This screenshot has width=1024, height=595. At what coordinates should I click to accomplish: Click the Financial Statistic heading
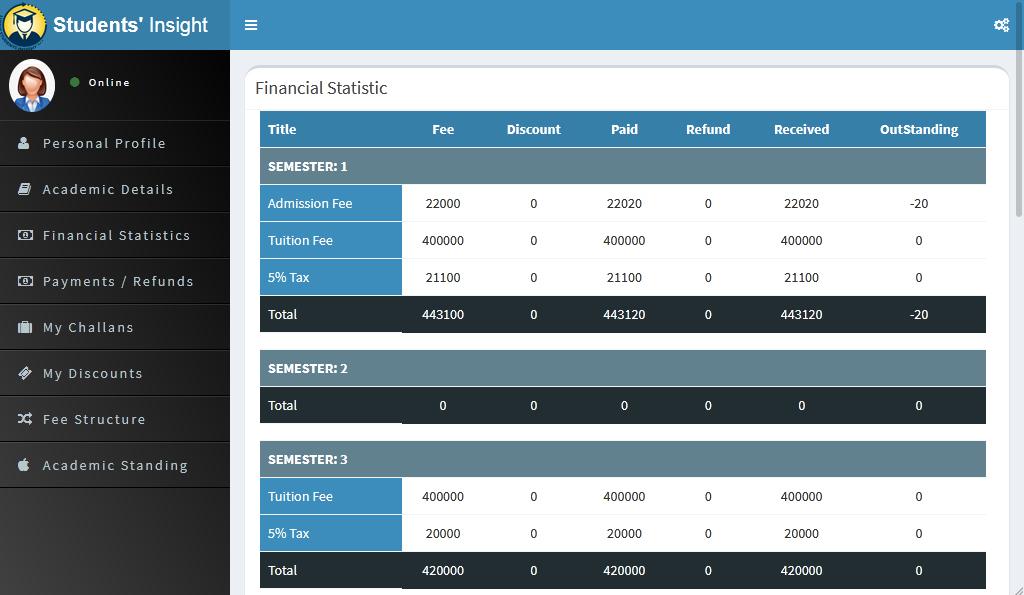tap(321, 88)
